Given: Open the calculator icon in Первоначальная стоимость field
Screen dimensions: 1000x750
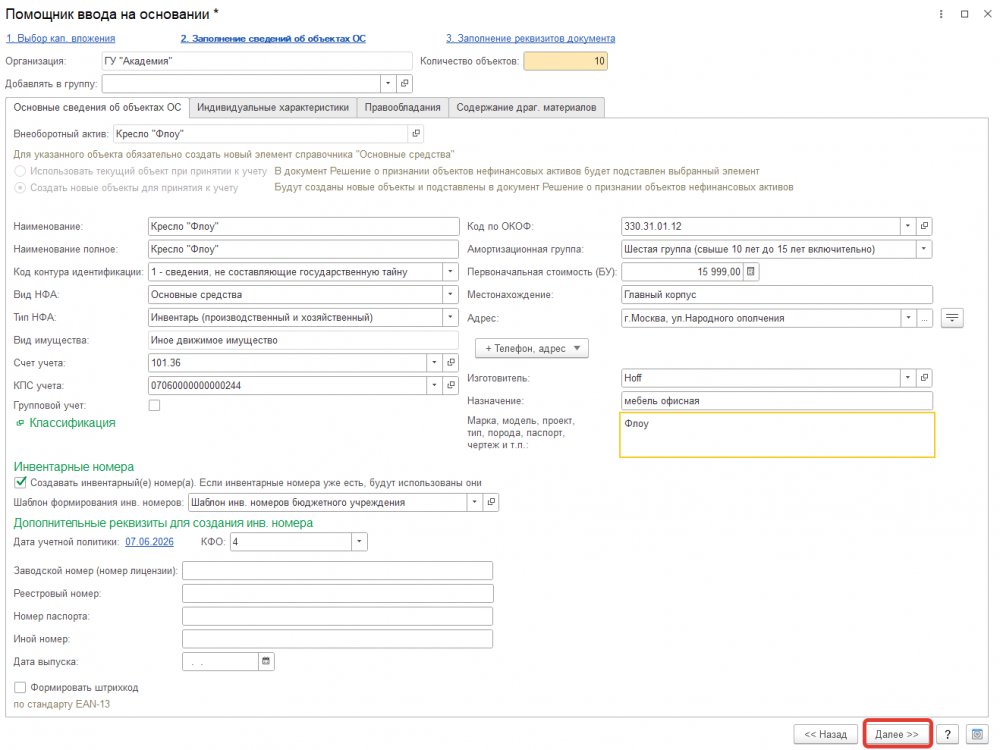Looking at the screenshot, I should click(751, 272).
